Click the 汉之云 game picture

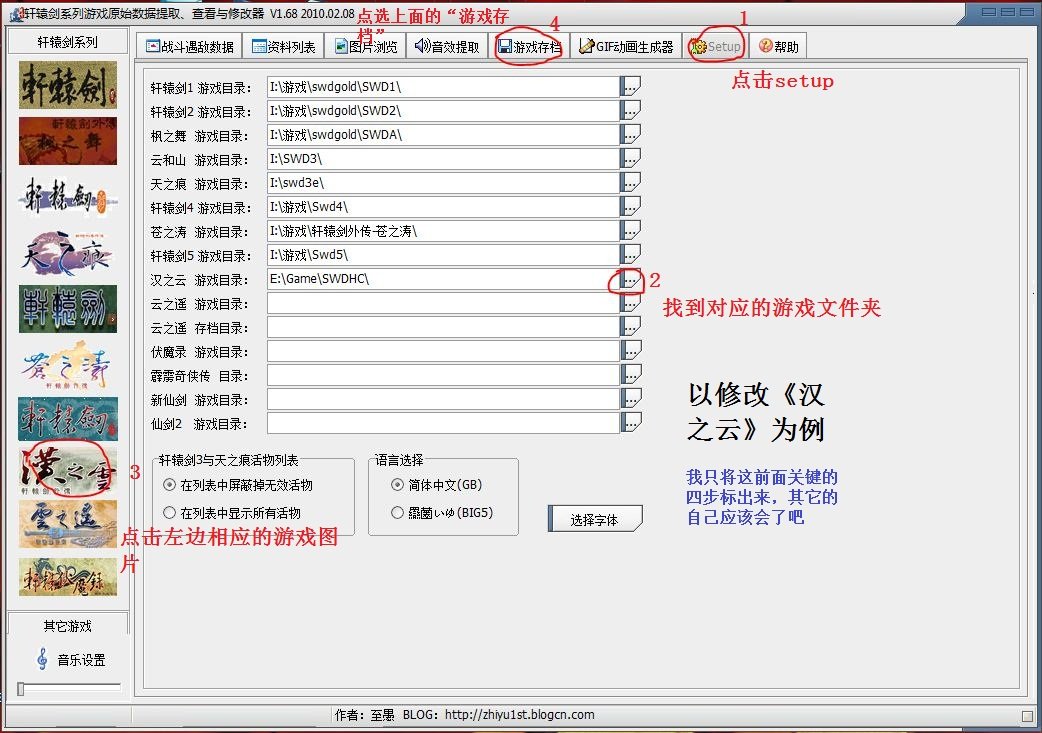click(67, 471)
